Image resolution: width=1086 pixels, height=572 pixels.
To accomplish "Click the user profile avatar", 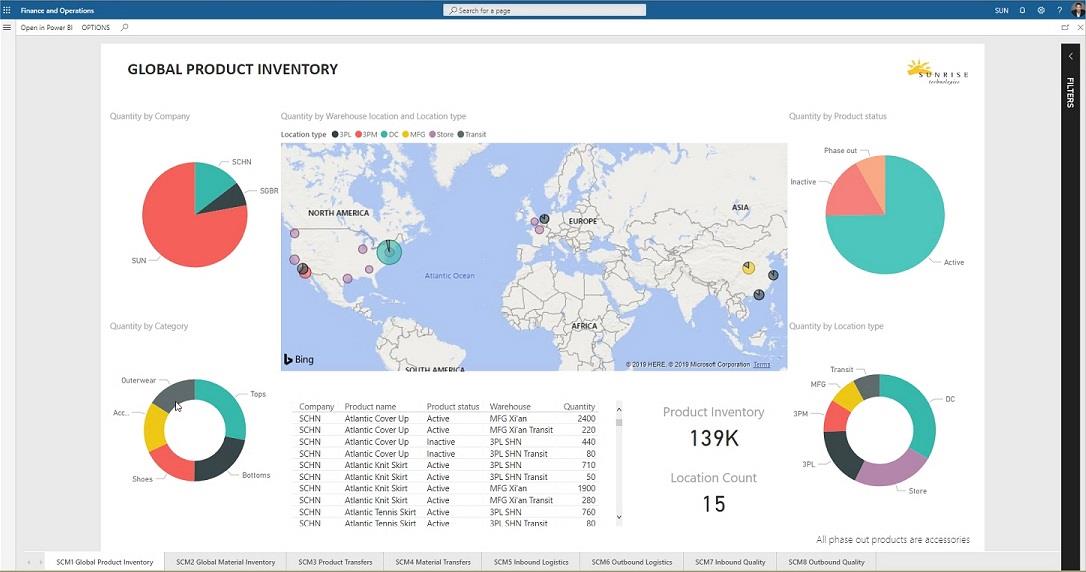I will tap(1078, 10).
